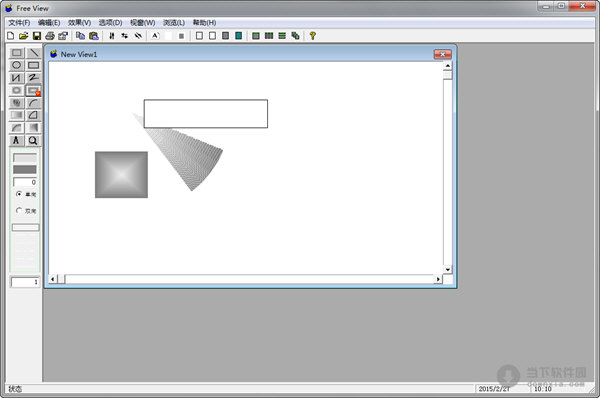The image size is (600, 398).
Task: Click the yellow question mark help icon
Action: pyautogui.click(x=313, y=36)
